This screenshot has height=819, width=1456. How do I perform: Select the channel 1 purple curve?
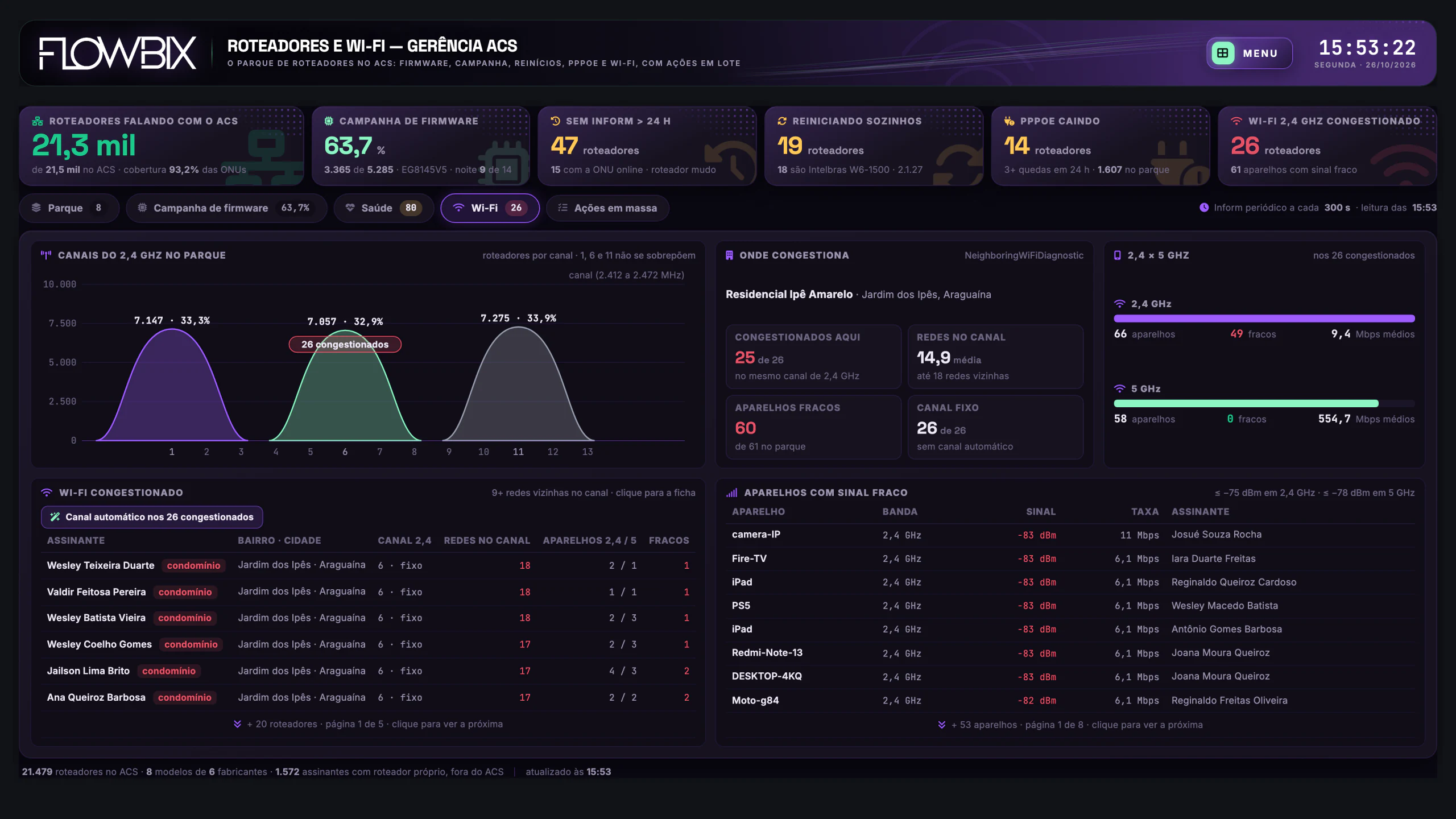click(x=172, y=384)
